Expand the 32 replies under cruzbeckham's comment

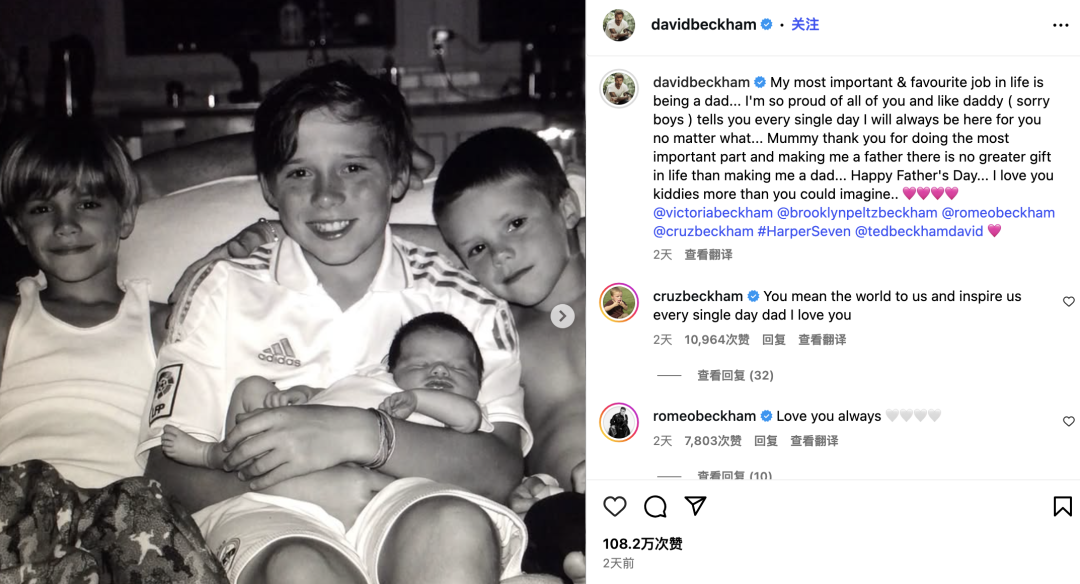click(735, 375)
